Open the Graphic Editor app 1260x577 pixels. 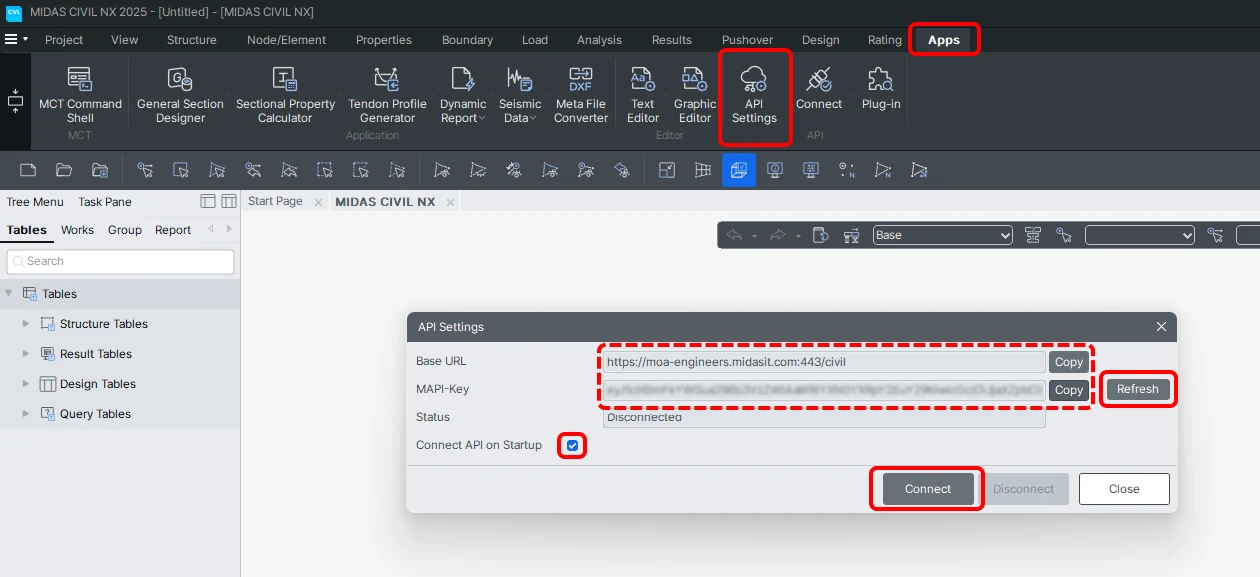click(695, 95)
